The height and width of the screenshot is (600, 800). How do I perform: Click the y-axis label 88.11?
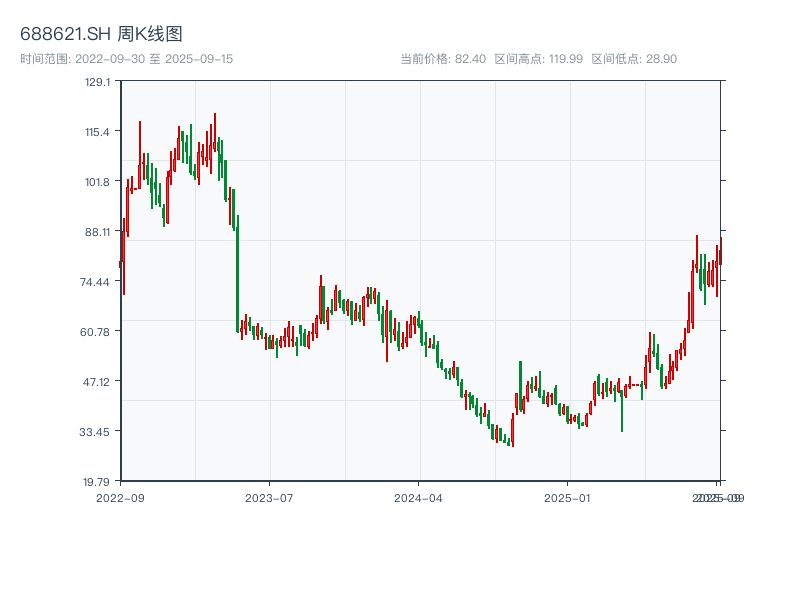pyautogui.click(x=97, y=232)
